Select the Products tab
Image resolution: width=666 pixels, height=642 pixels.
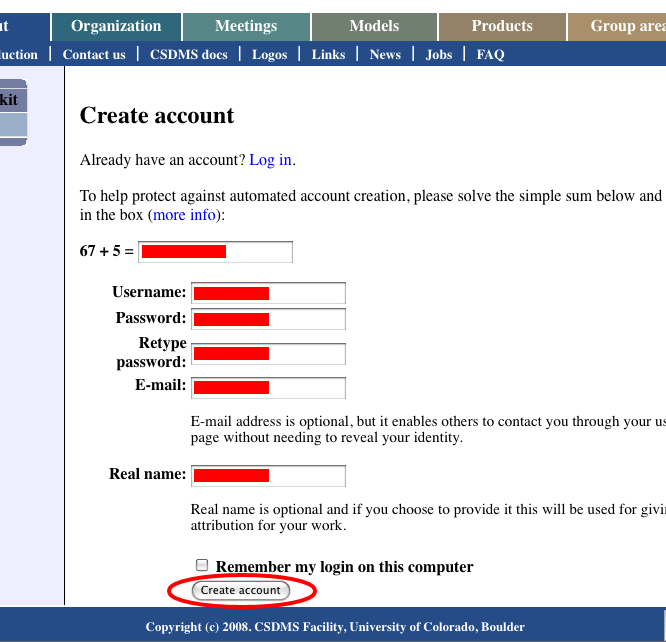502,26
